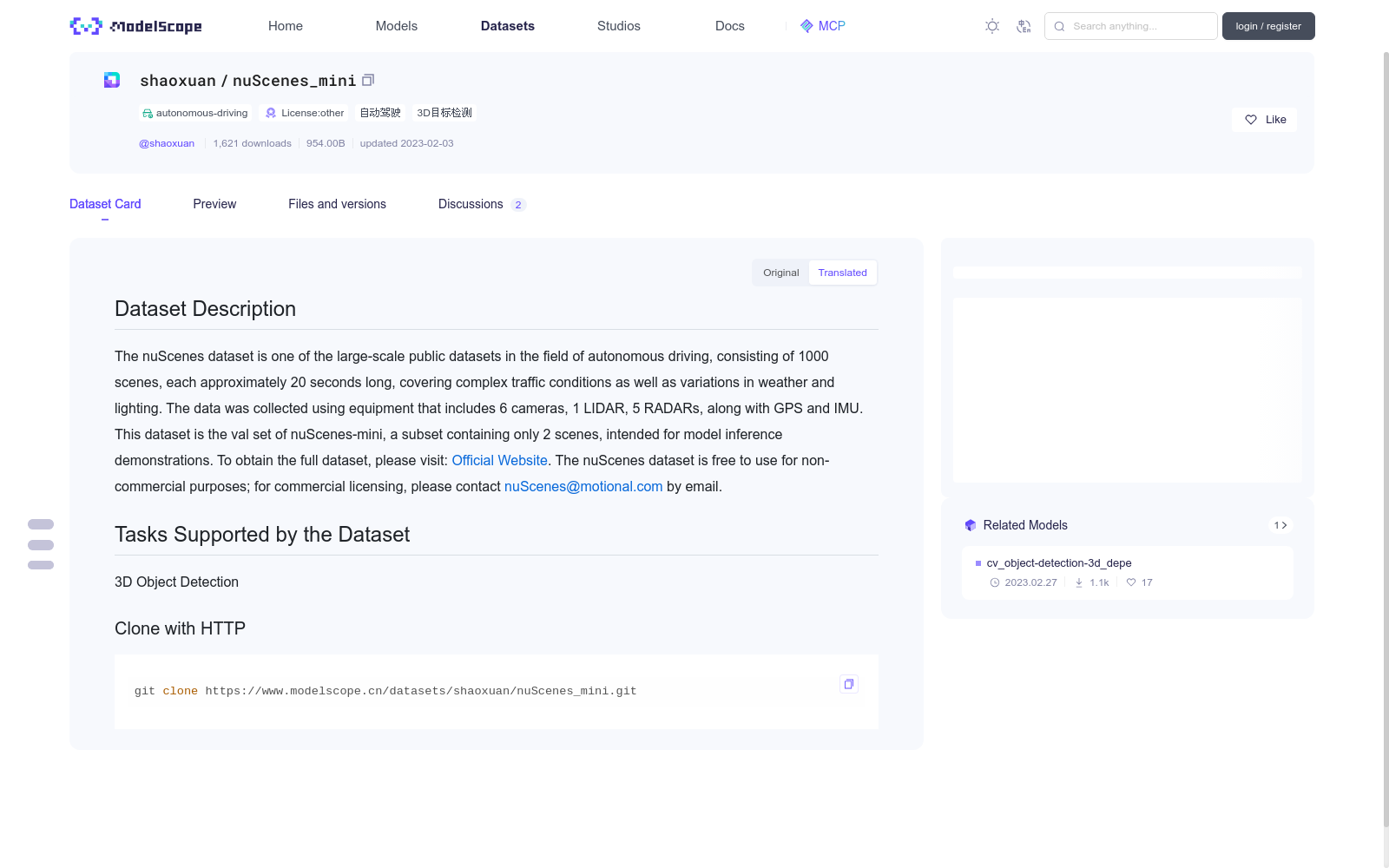Click the dataset avatar icon

[x=112, y=80]
